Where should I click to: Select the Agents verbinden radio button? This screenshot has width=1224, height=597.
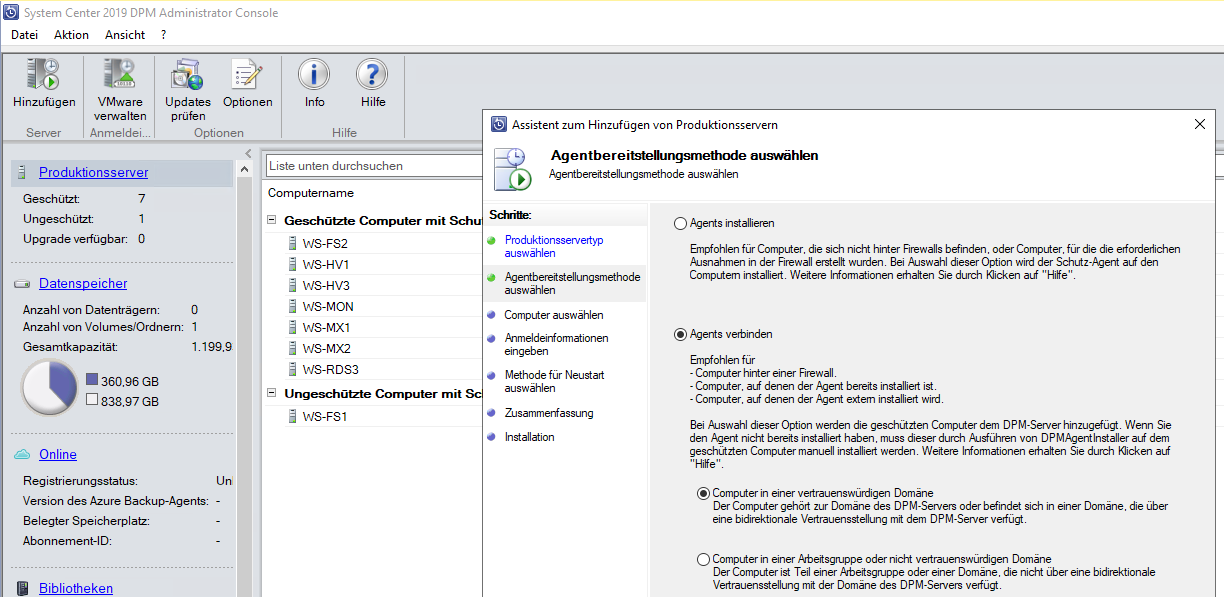681,334
